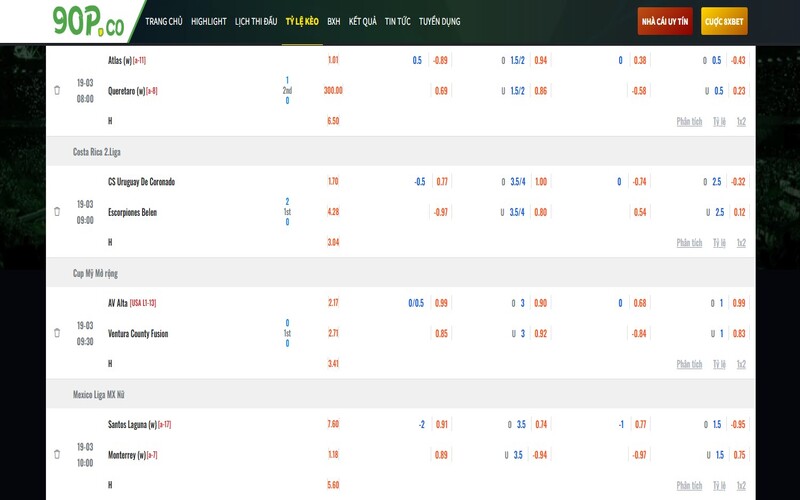Click trash icon for Santos Laguna match
800x500 pixels.
coord(57,455)
